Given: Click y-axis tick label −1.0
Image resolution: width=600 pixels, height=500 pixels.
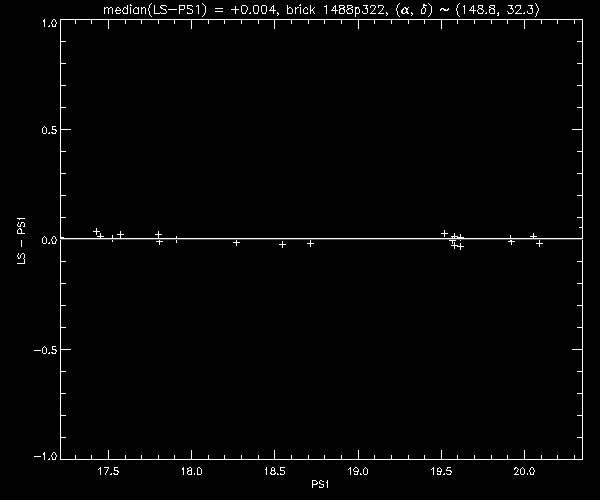Looking at the screenshot, I should [46, 456].
